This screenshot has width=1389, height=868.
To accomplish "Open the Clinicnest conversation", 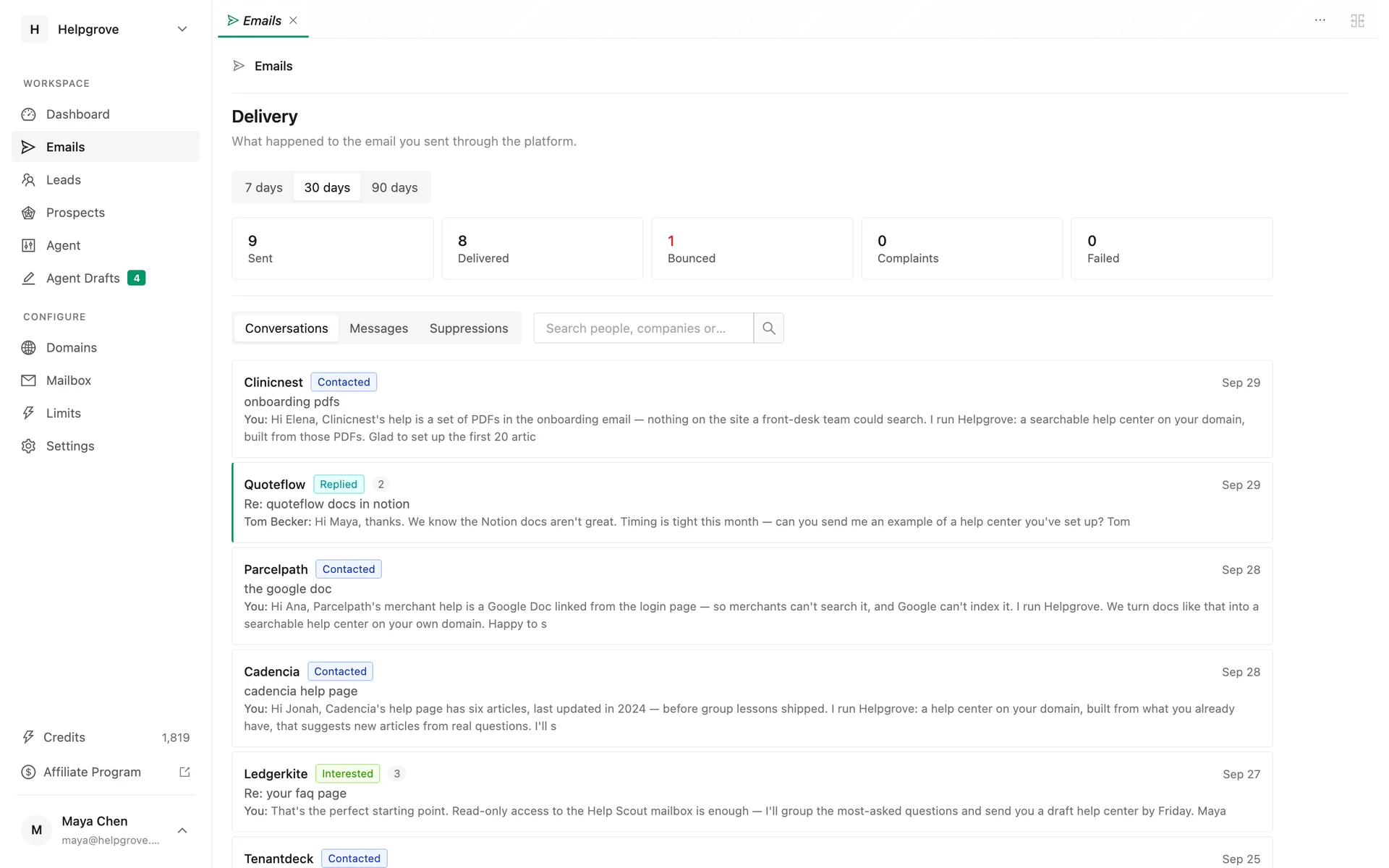I will pyautogui.click(x=752, y=409).
